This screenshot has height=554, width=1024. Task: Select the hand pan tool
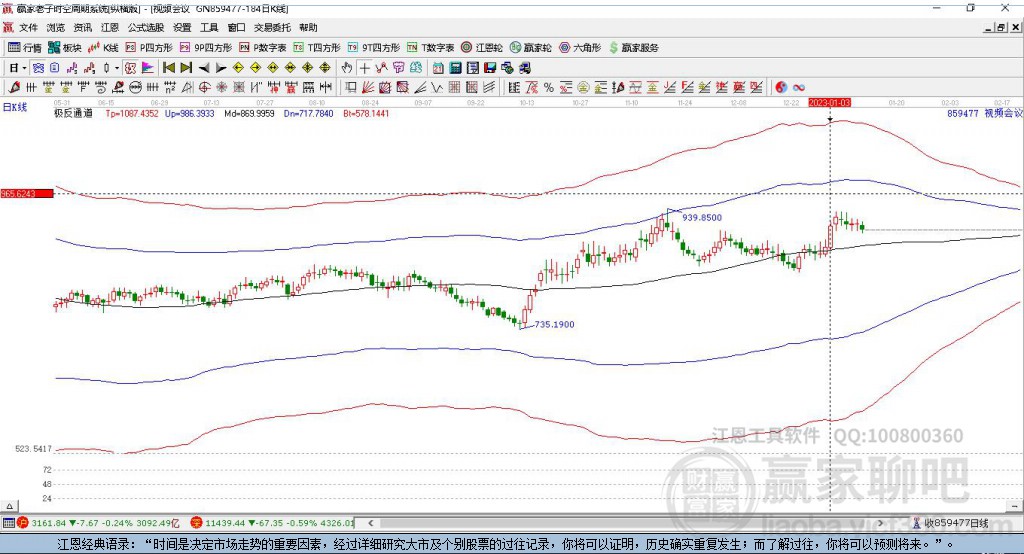click(347, 68)
